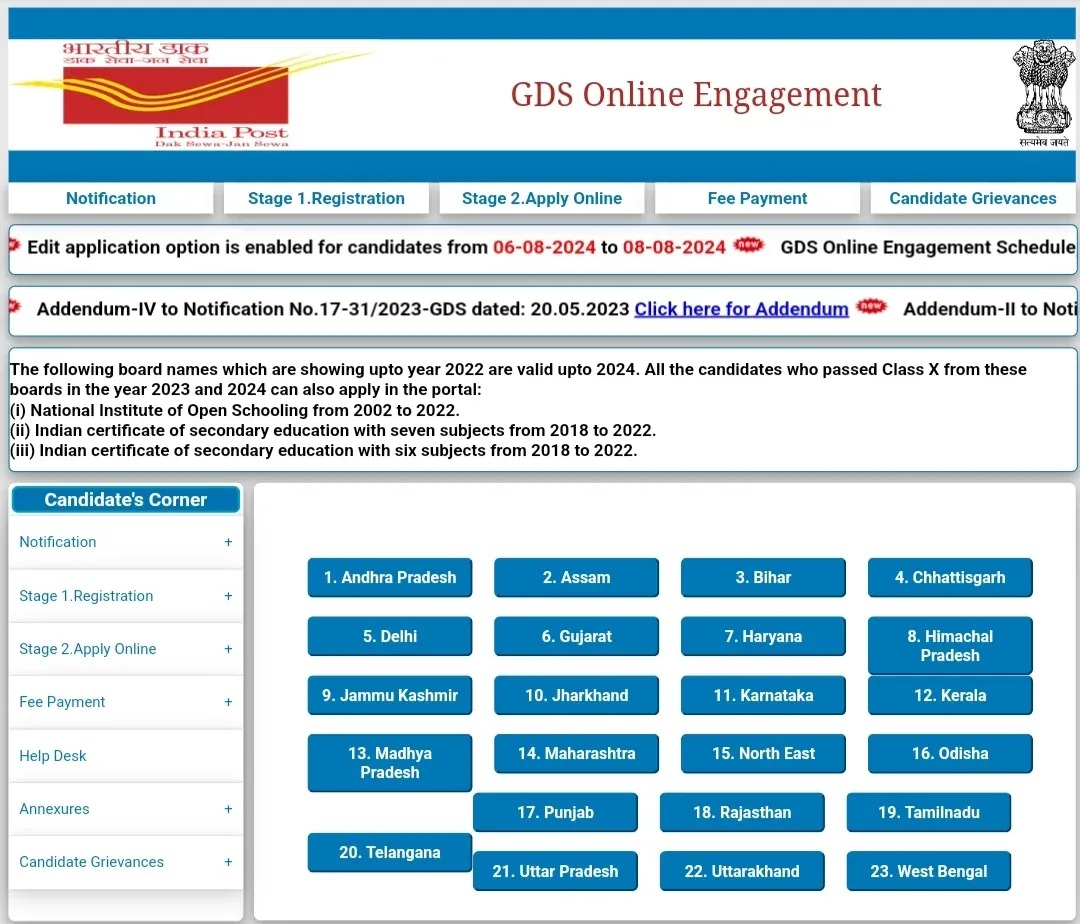Select the Maharashtra state button
Viewport: 1080px width, 924px height.
pos(577,753)
